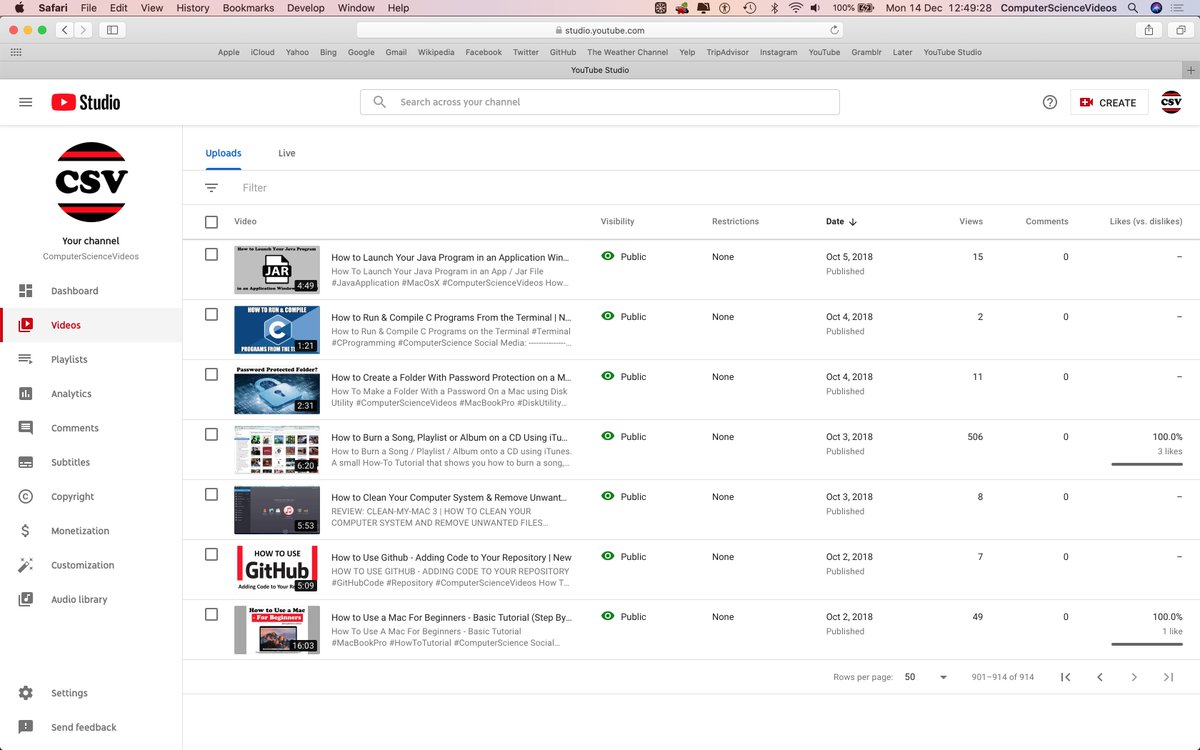Open the CSV account avatar menu

point(1171,102)
